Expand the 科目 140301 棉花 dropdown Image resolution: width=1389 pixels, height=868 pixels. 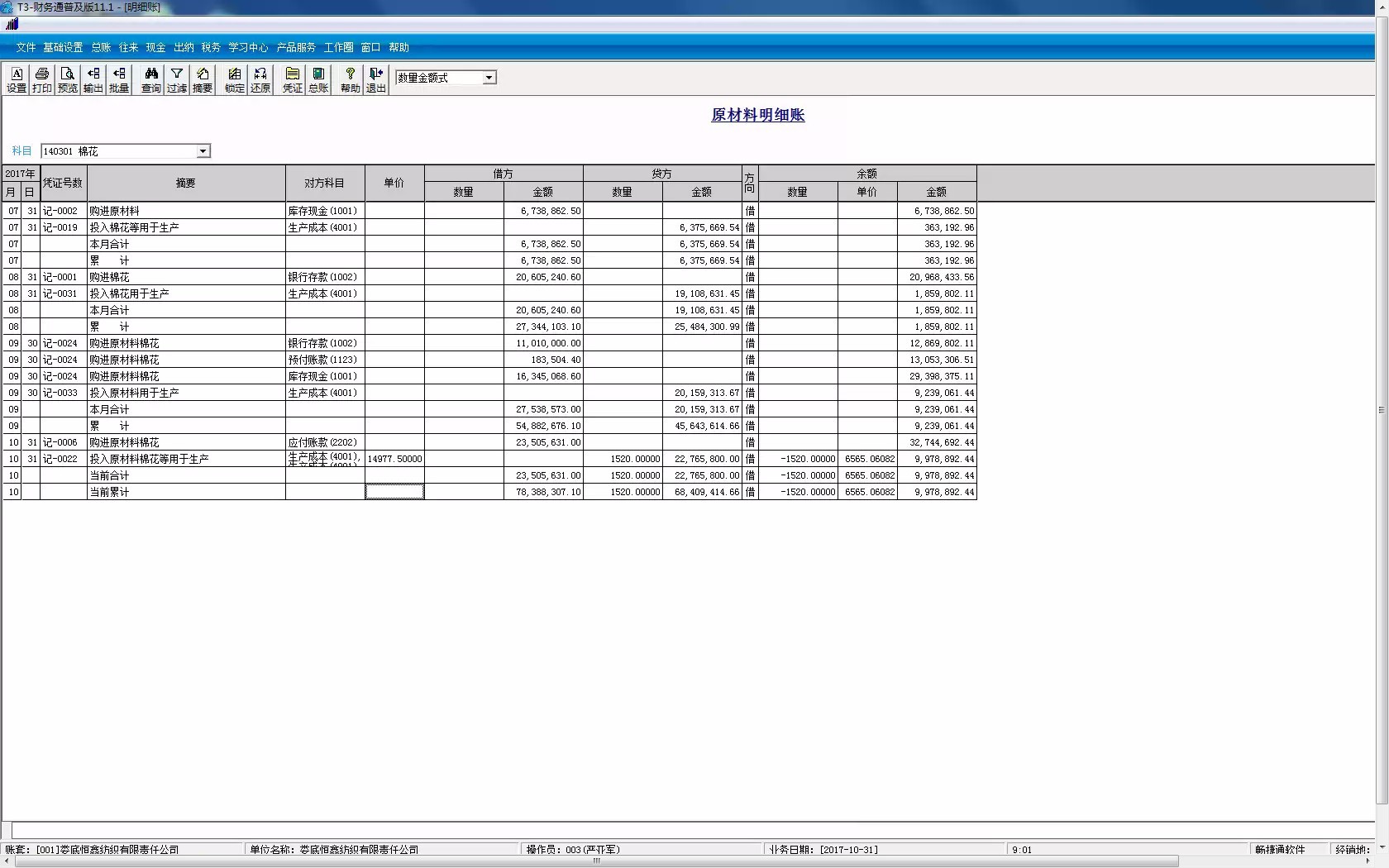click(x=203, y=151)
